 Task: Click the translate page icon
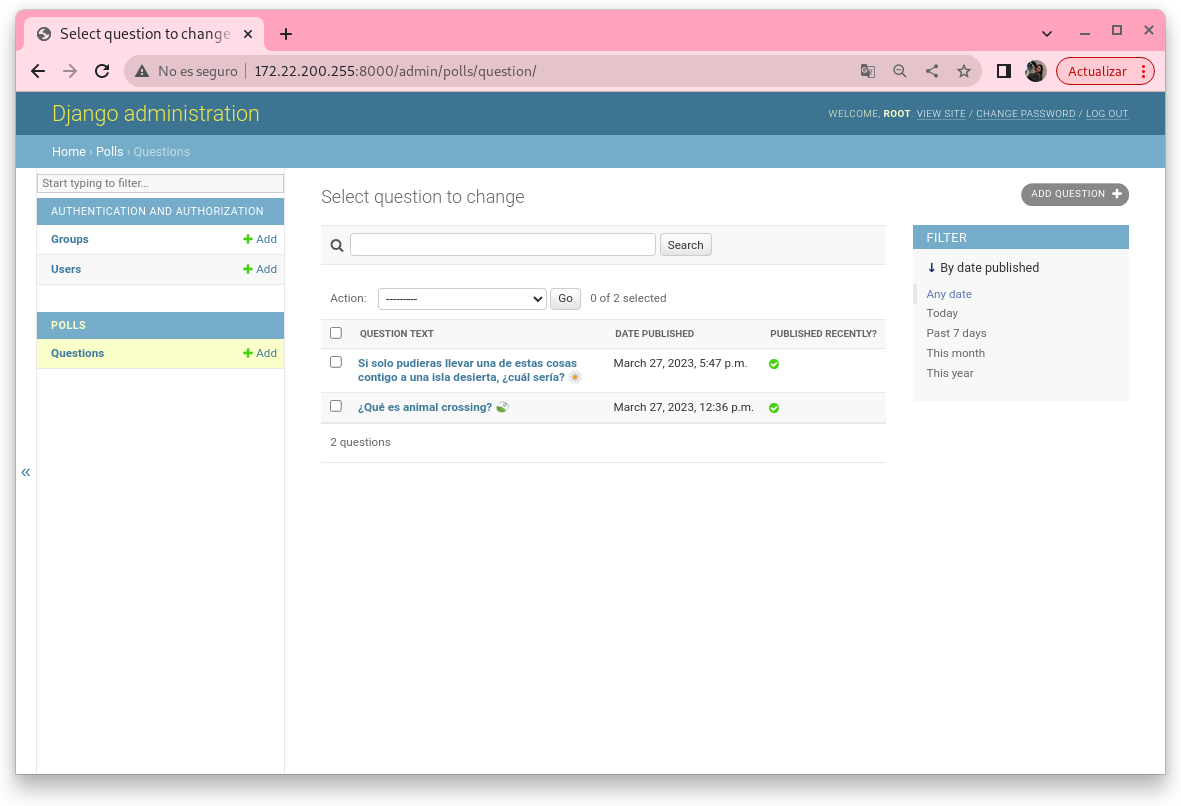[868, 71]
